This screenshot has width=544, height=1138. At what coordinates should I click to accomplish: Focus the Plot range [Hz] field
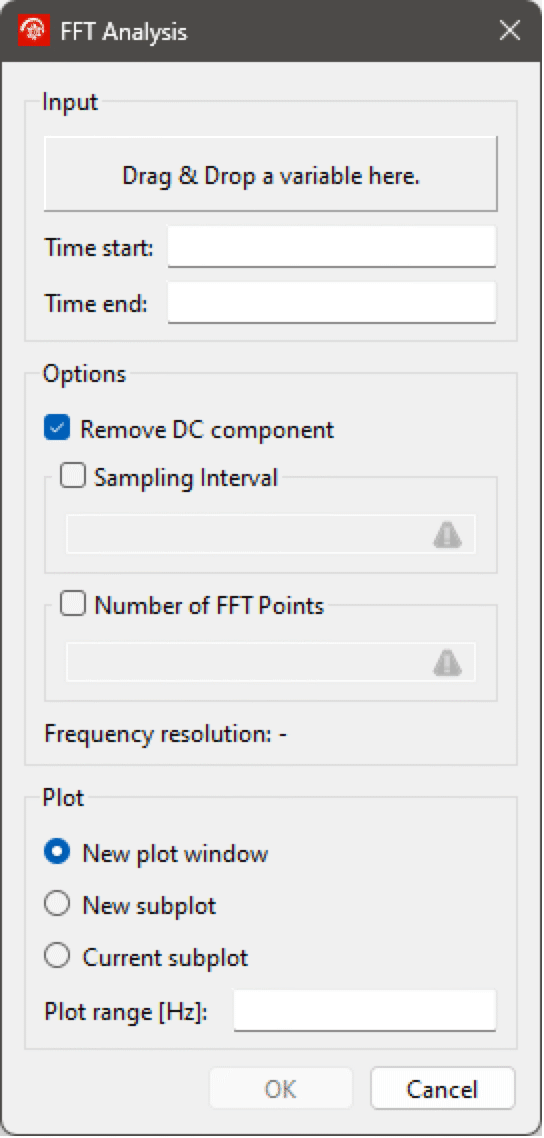tap(365, 1010)
